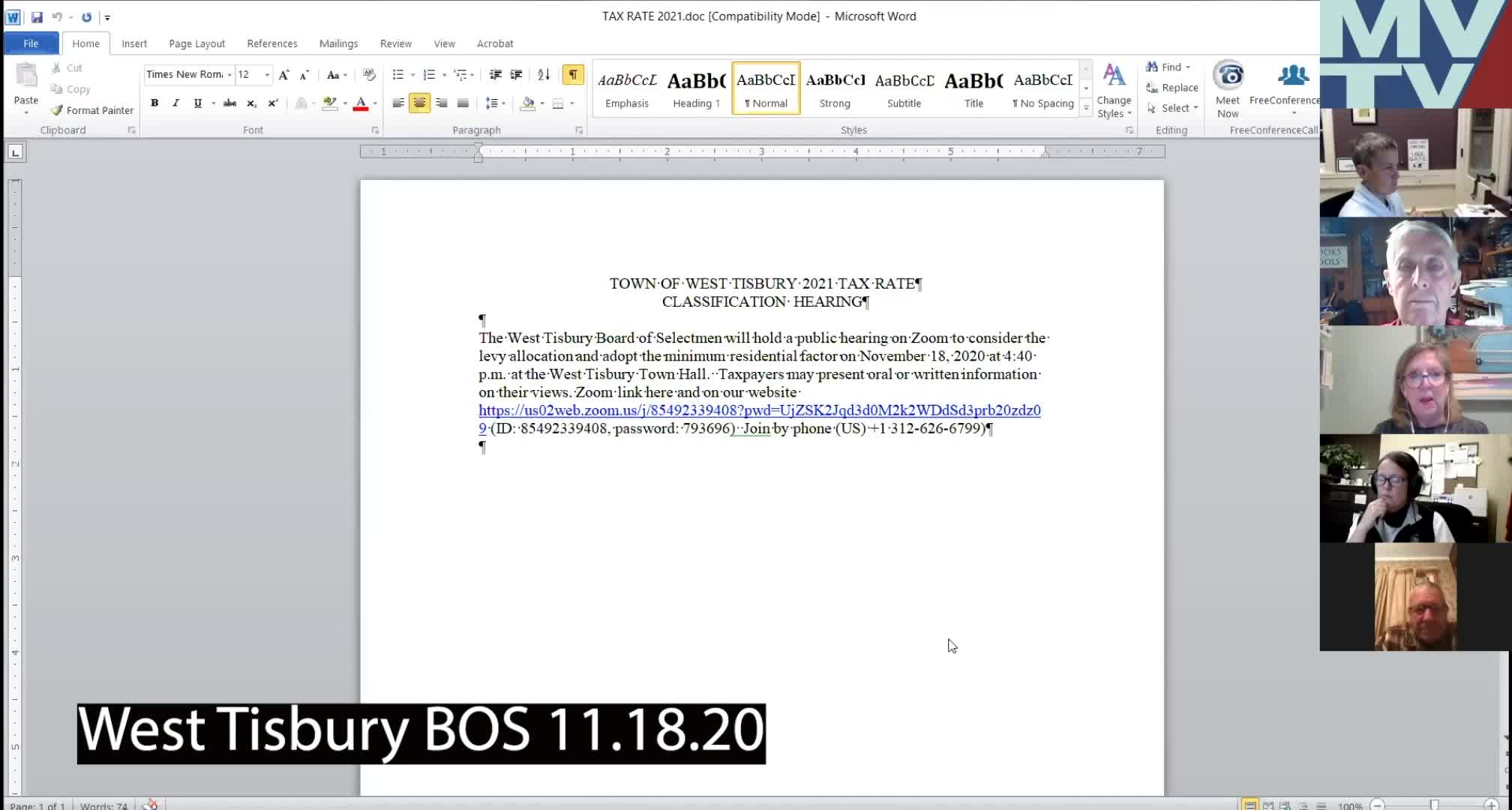The height and width of the screenshot is (810, 1512).
Task: Expand the Customize Quick Access Toolbar arrow
Action: tap(107, 17)
